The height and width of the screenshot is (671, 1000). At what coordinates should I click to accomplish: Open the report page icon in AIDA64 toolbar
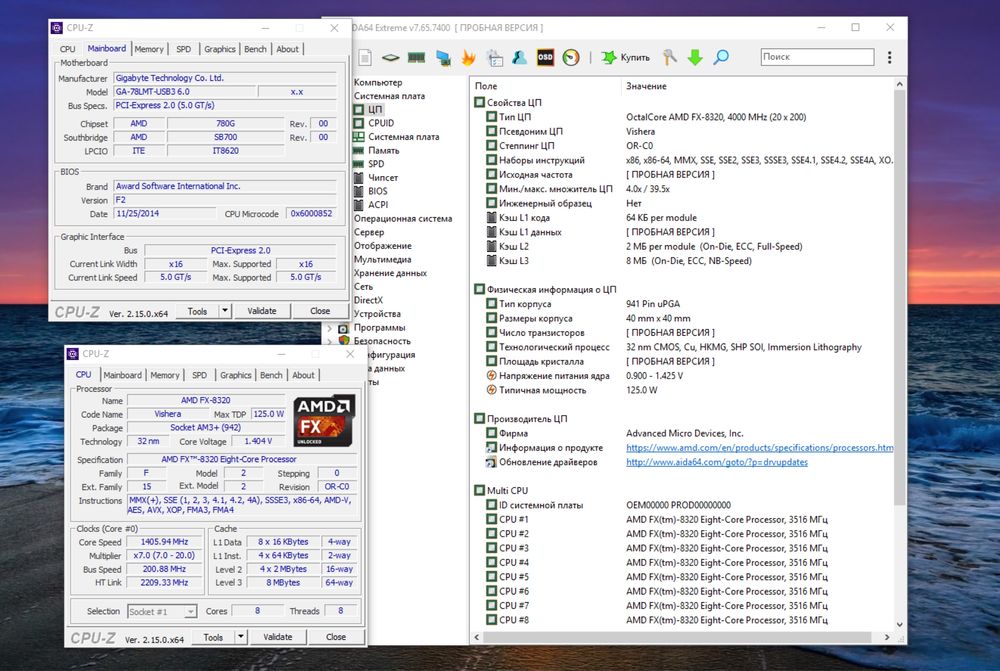(x=365, y=57)
